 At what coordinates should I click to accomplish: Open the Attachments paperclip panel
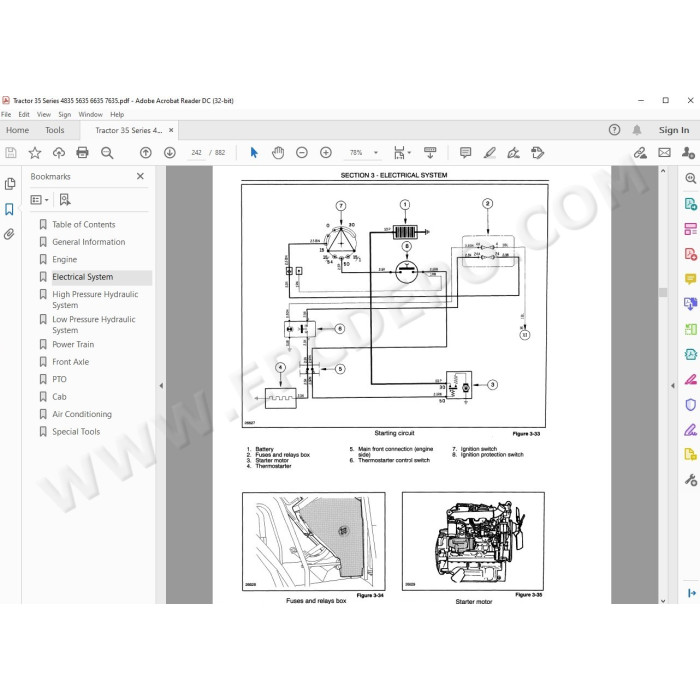[9, 234]
